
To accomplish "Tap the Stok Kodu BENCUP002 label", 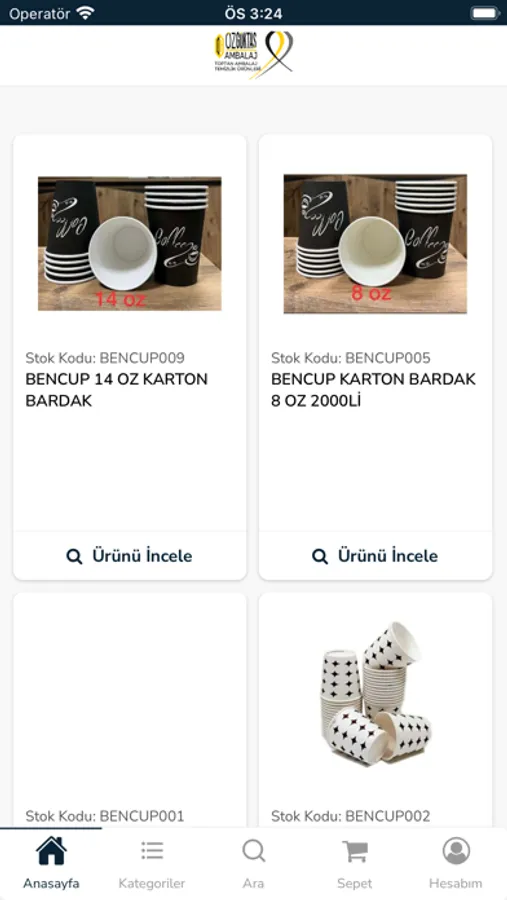I will [350, 816].
